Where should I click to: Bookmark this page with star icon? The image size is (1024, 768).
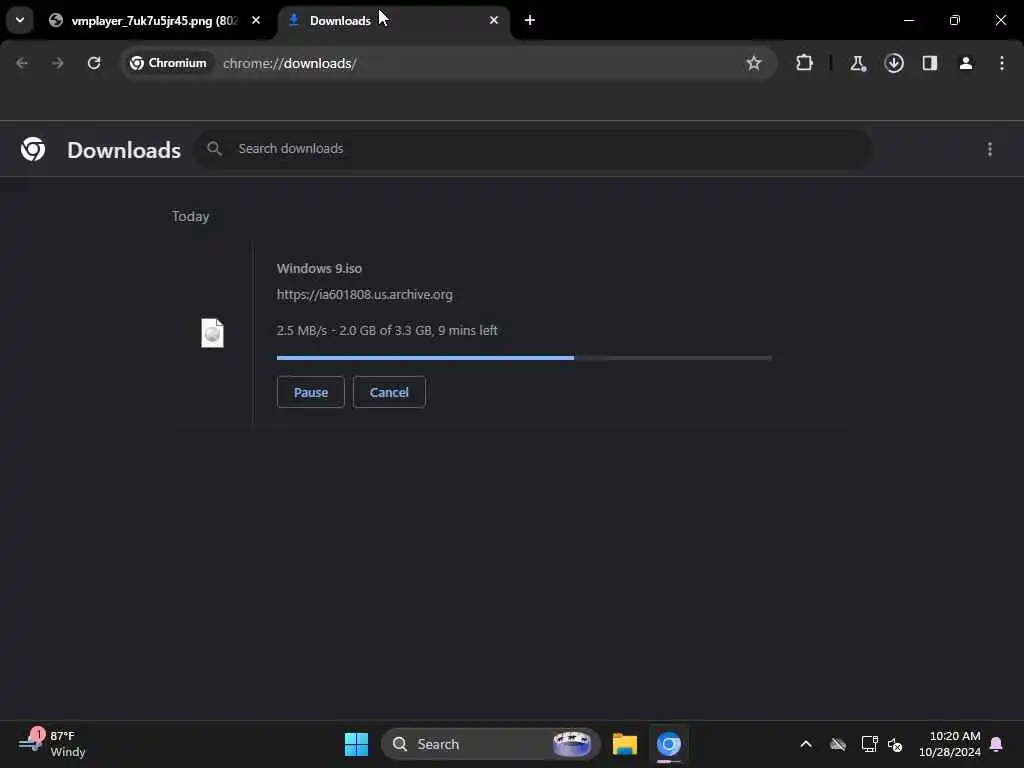[754, 63]
